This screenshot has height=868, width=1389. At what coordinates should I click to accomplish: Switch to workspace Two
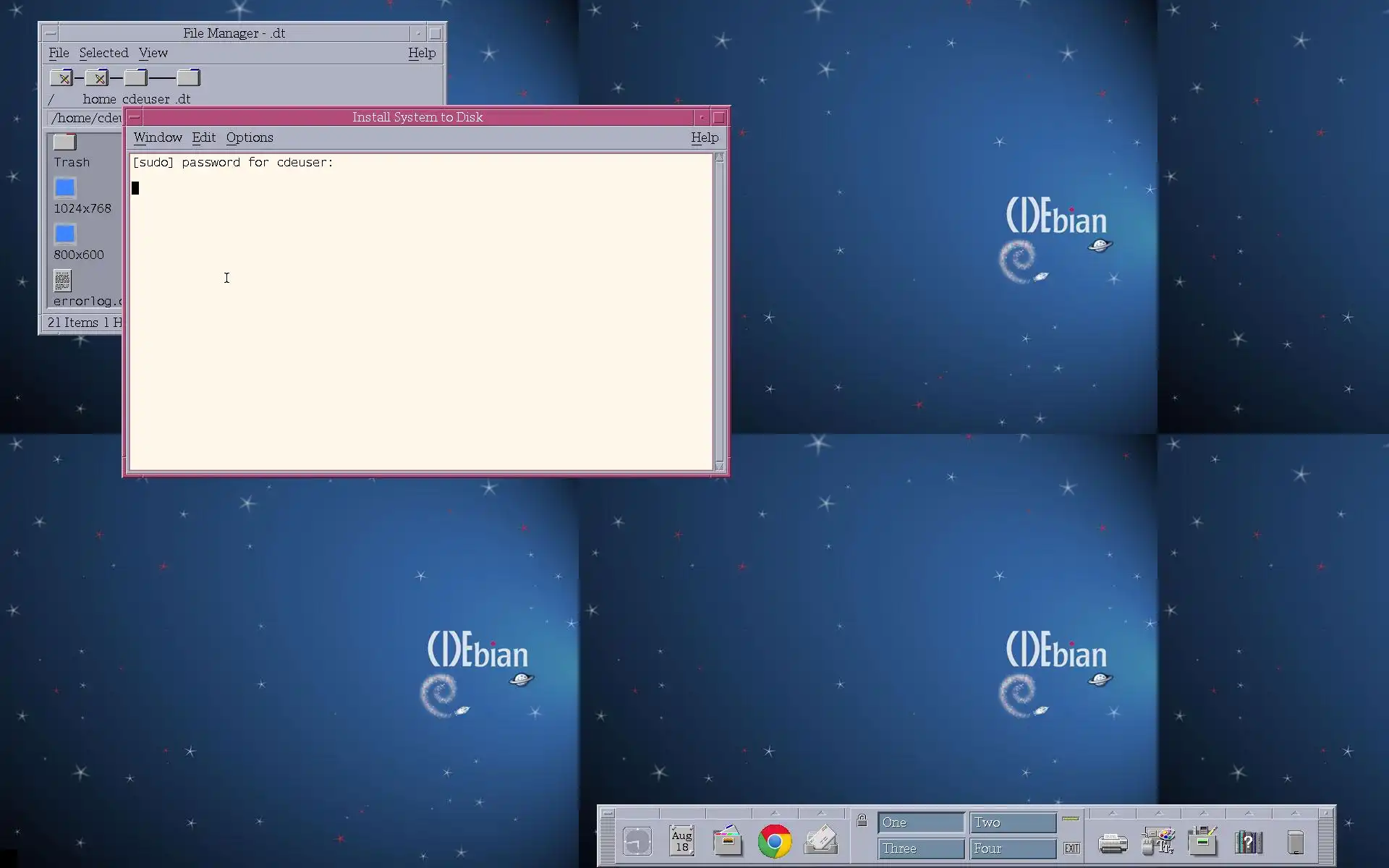1012,822
